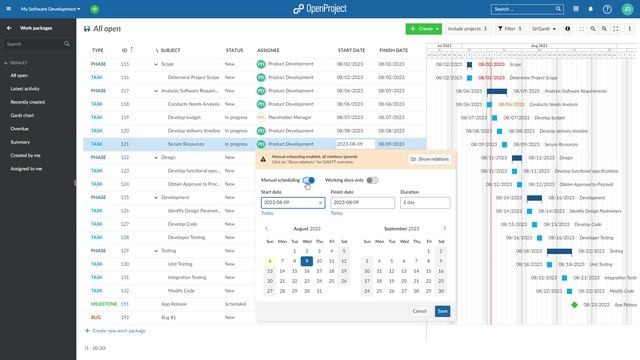Select Recently created in sidebar

(x=28, y=102)
